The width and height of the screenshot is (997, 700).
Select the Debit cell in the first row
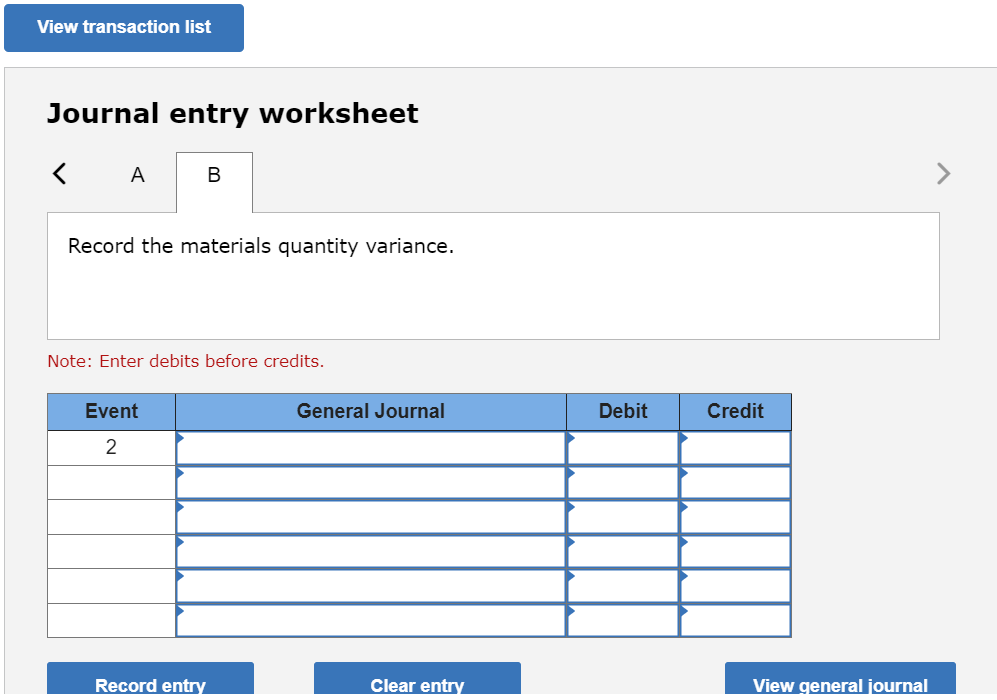[x=622, y=447]
